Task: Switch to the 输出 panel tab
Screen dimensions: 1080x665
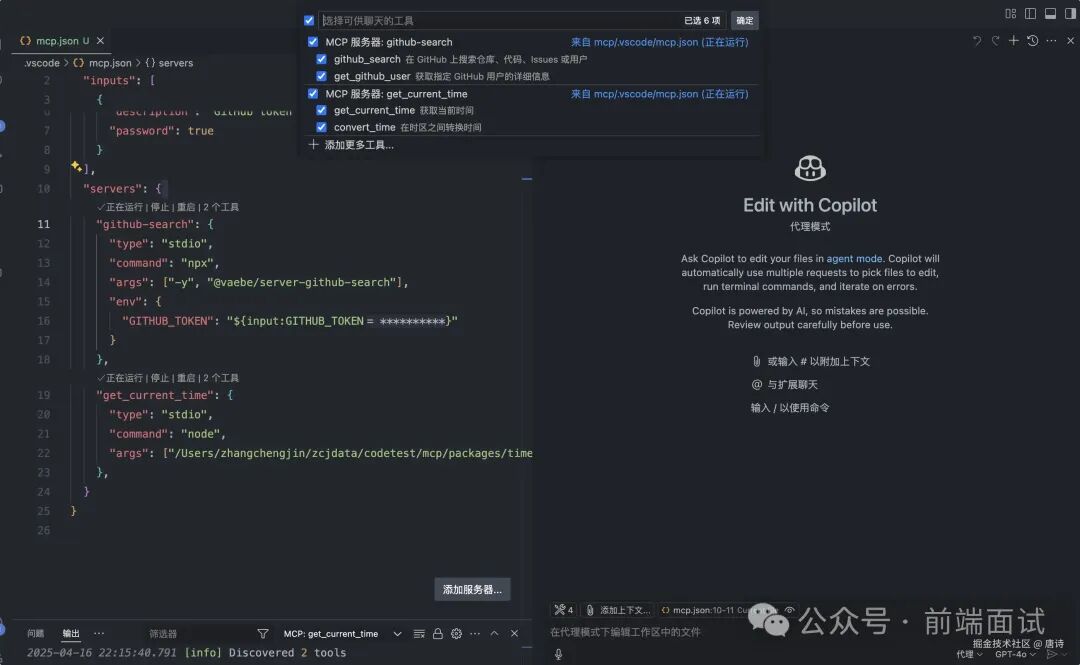Action: 71,633
